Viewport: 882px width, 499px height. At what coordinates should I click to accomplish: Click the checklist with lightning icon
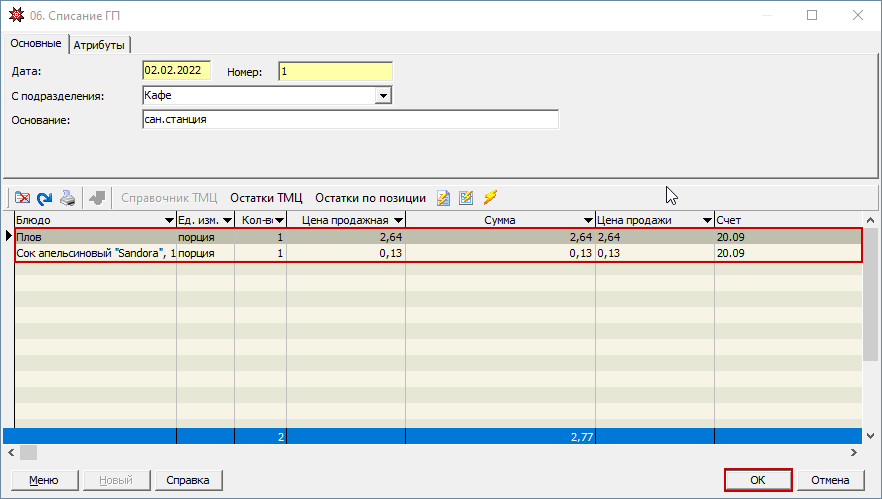tap(466, 198)
